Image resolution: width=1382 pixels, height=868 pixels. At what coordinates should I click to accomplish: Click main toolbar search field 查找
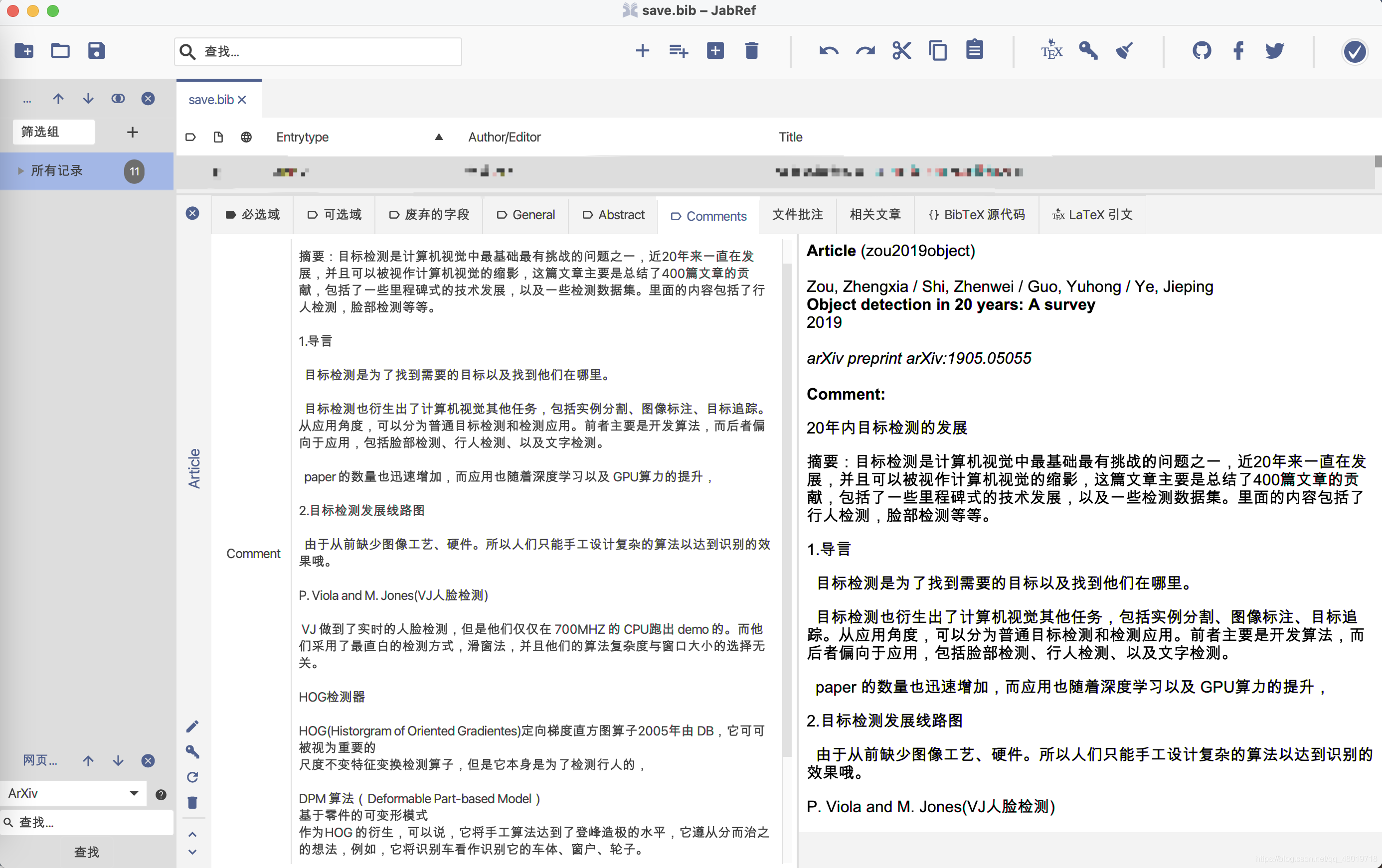[x=318, y=52]
